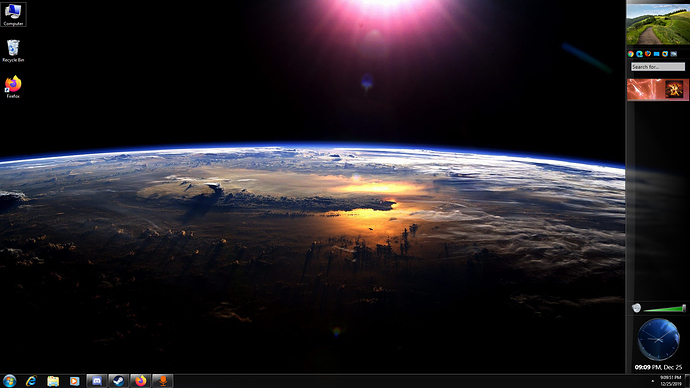Open the Computer desktop icon

(13, 14)
